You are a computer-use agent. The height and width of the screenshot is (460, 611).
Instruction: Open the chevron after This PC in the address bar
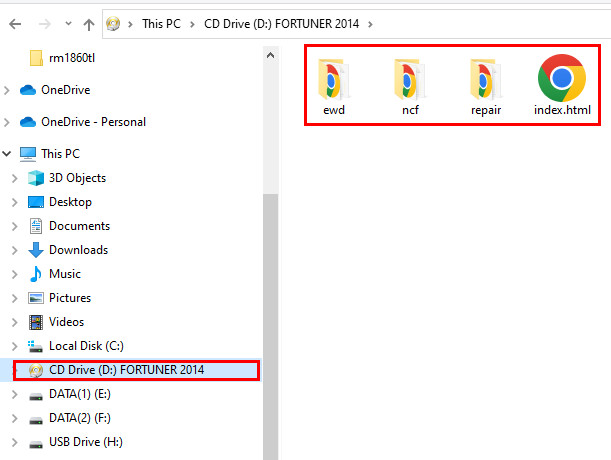(x=192, y=25)
